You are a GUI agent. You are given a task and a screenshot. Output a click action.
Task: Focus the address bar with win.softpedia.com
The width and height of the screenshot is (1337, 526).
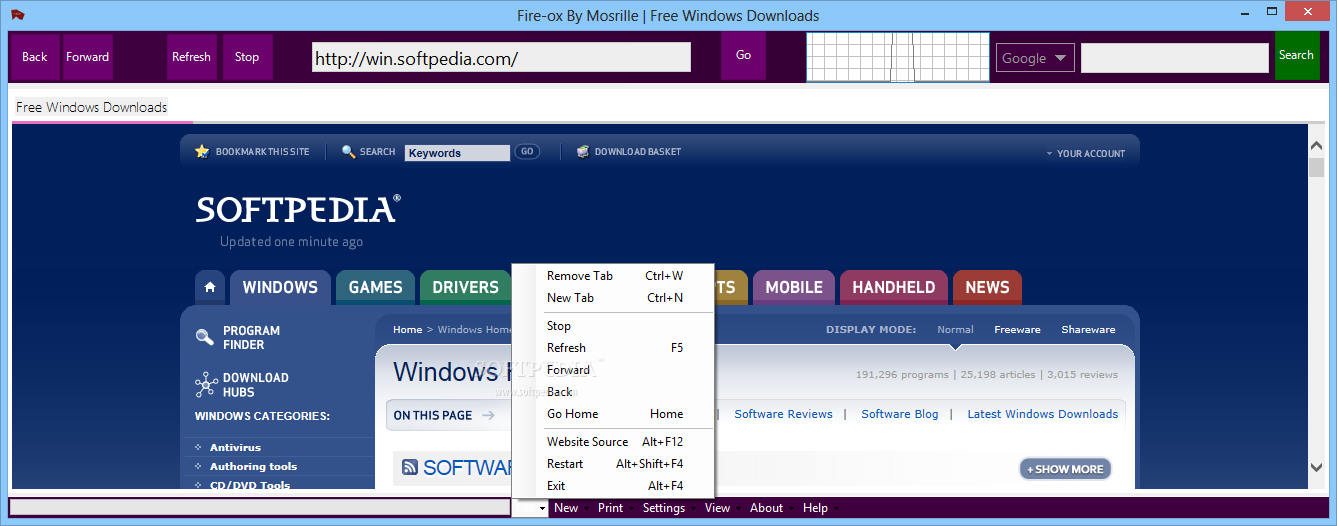(x=501, y=58)
